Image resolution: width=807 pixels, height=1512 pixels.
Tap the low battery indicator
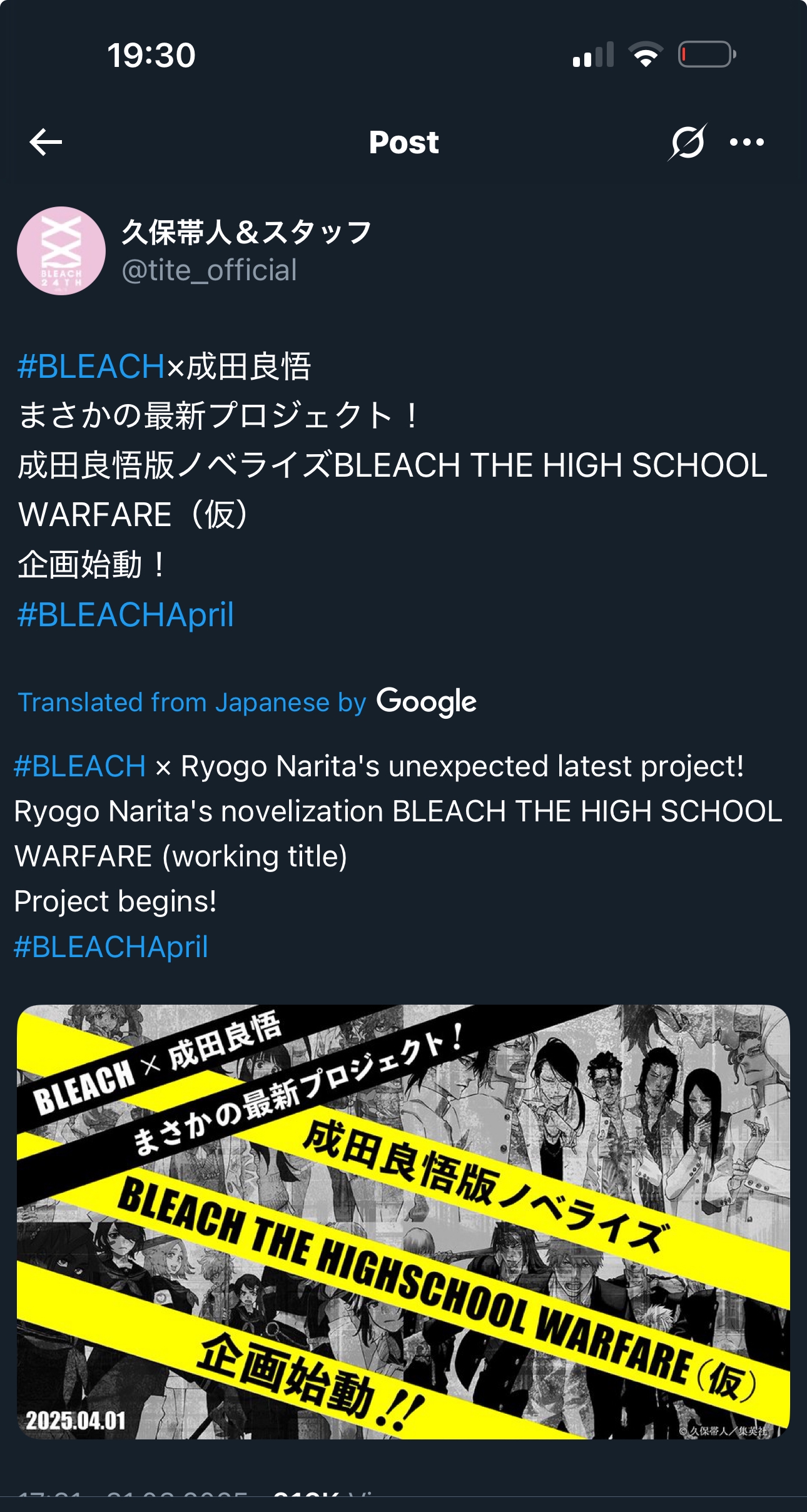[x=707, y=54]
